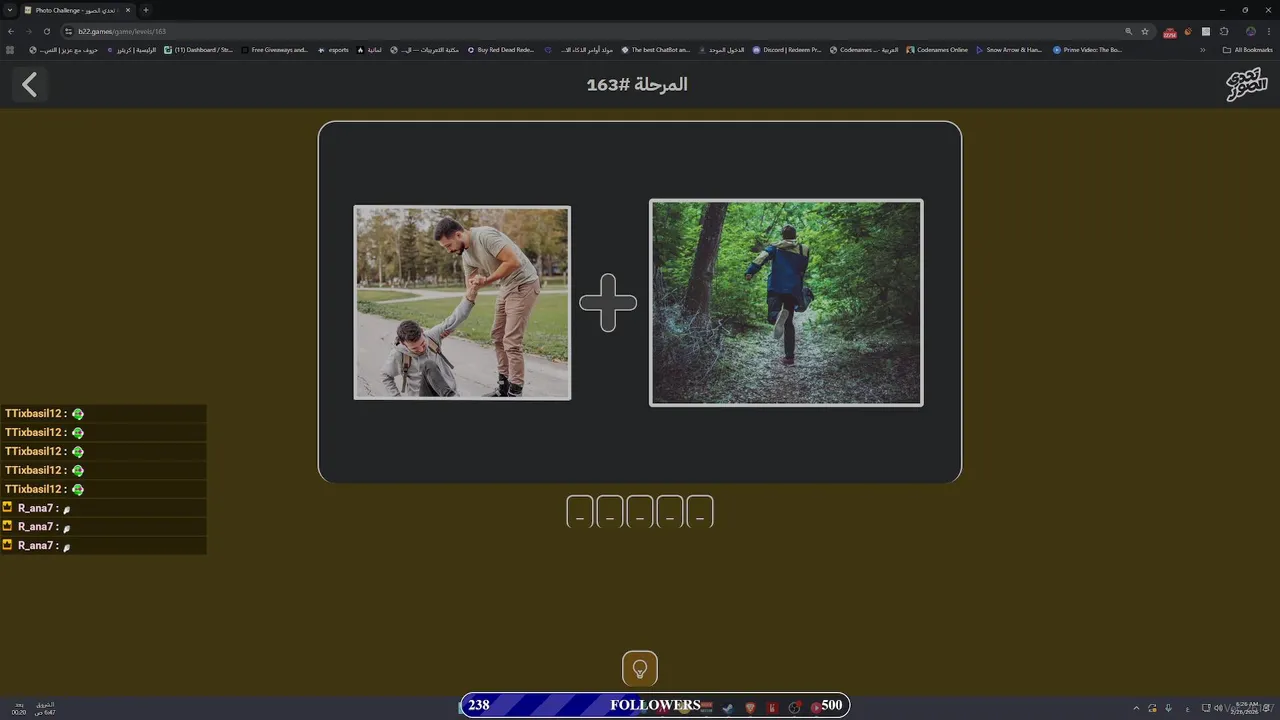This screenshot has height=720, width=1280.
Task: Switch to the Photo Challenge browser tab
Action: point(78,10)
